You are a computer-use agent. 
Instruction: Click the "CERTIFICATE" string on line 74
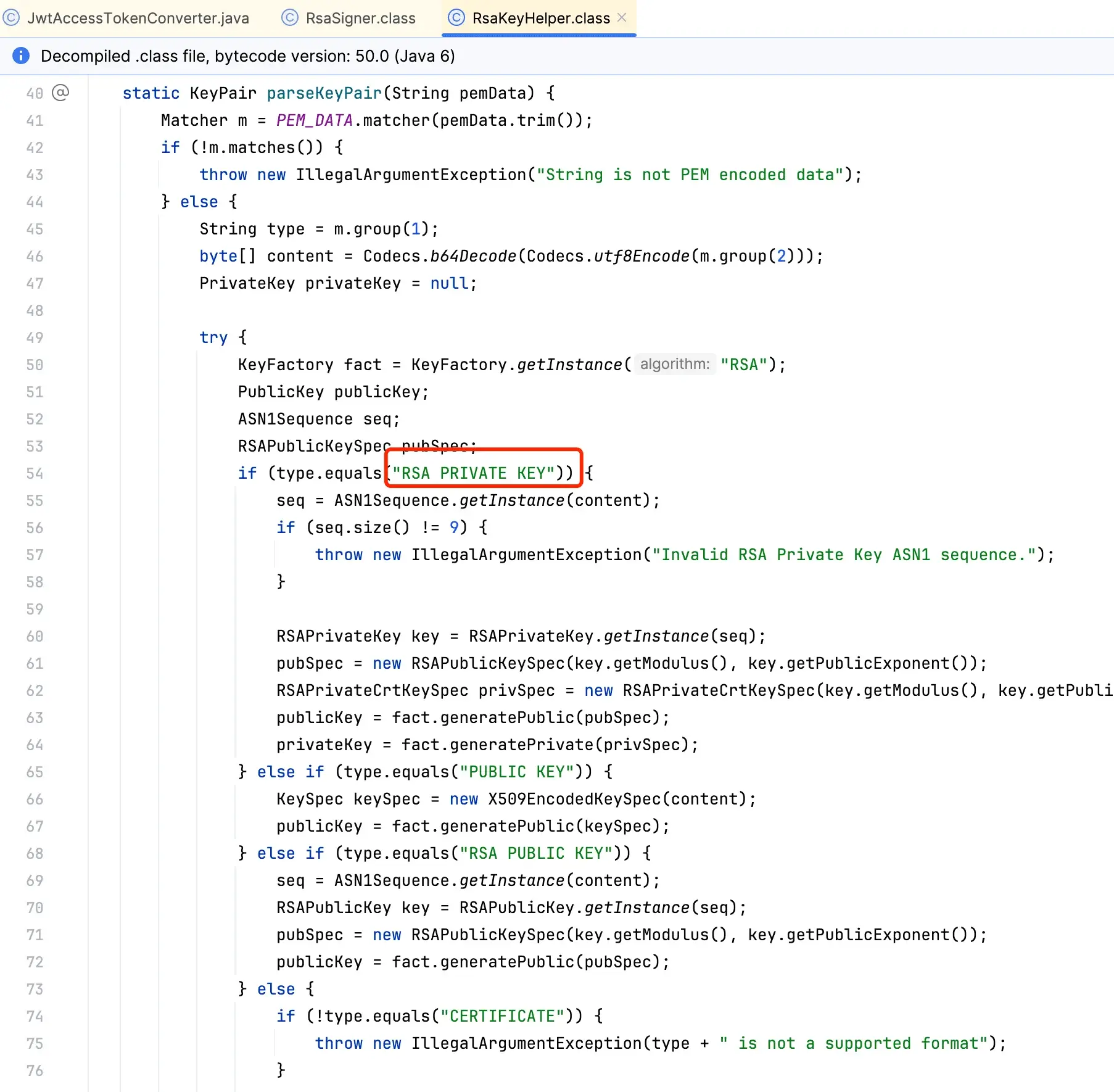(x=503, y=1016)
